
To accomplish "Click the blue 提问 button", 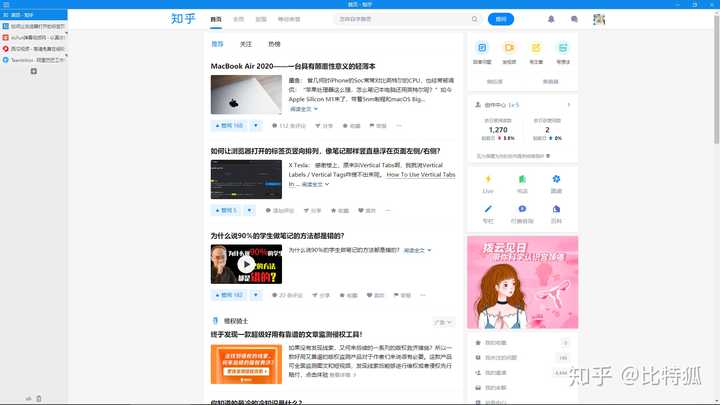I will (501, 19).
